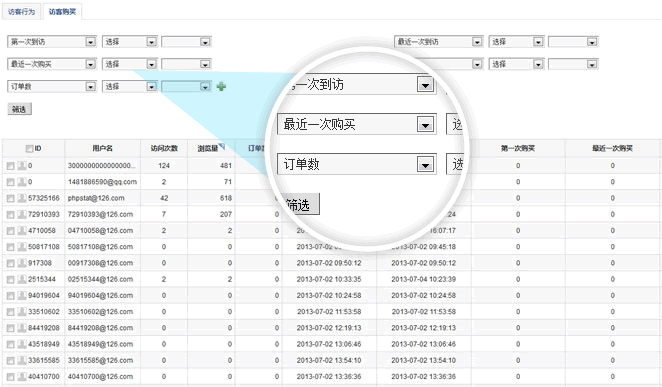
Task: Open the 最近一次到访 dropdown
Action: (x=439, y=42)
